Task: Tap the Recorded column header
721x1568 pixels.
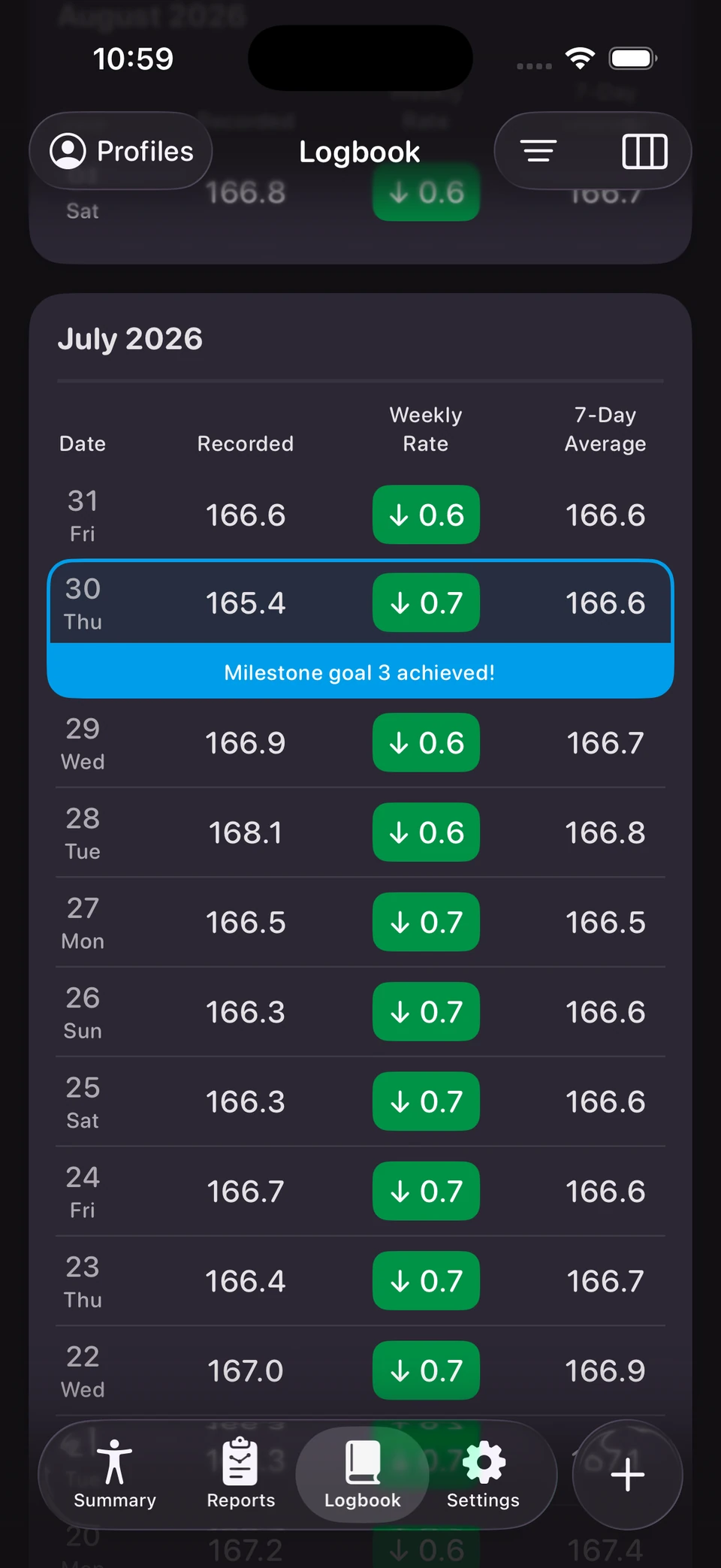Action: click(245, 443)
